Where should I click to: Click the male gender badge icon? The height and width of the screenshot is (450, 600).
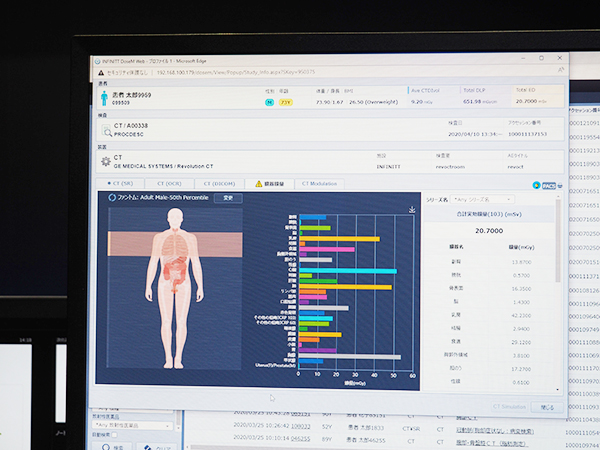point(269,102)
